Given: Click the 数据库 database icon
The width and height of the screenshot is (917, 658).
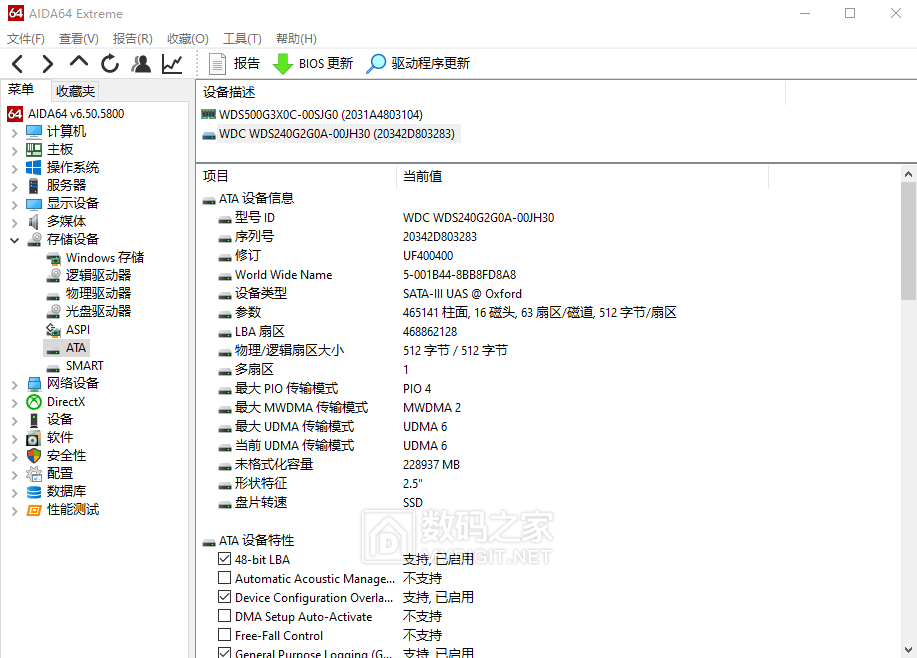Looking at the screenshot, I should click(34, 491).
